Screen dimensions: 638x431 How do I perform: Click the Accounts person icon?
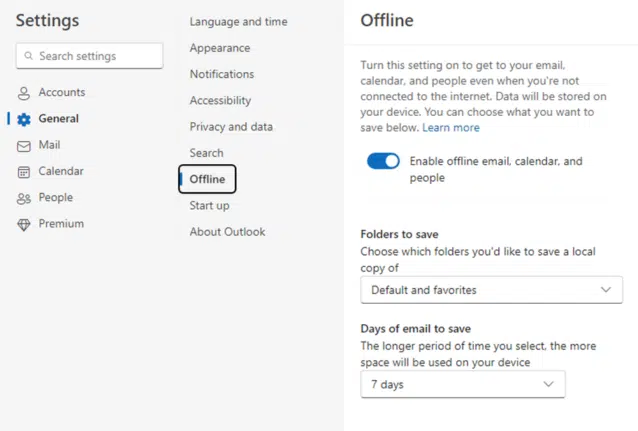[24, 93]
